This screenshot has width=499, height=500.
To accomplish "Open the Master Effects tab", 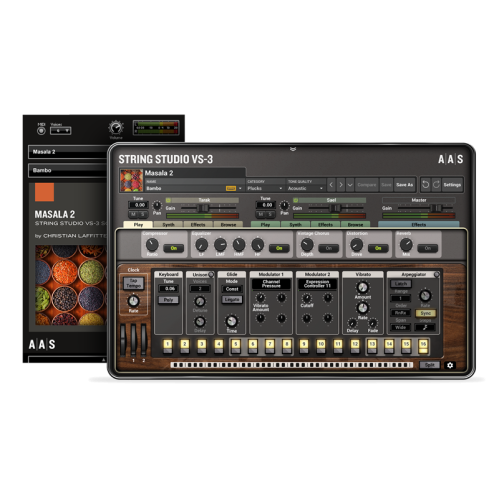I will click(x=419, y=224).
